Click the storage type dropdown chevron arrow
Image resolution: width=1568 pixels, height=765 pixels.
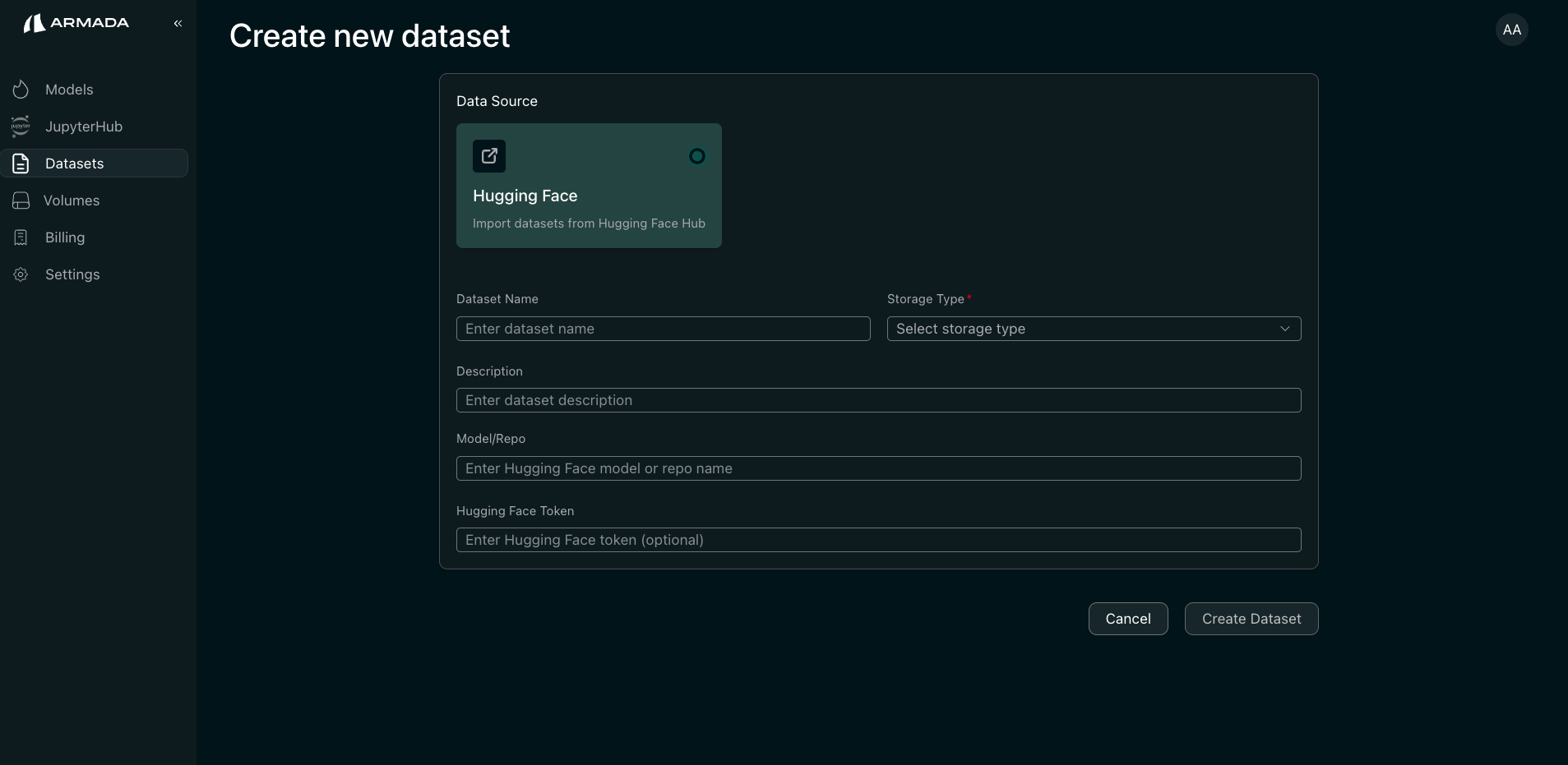pos(1284,329)
